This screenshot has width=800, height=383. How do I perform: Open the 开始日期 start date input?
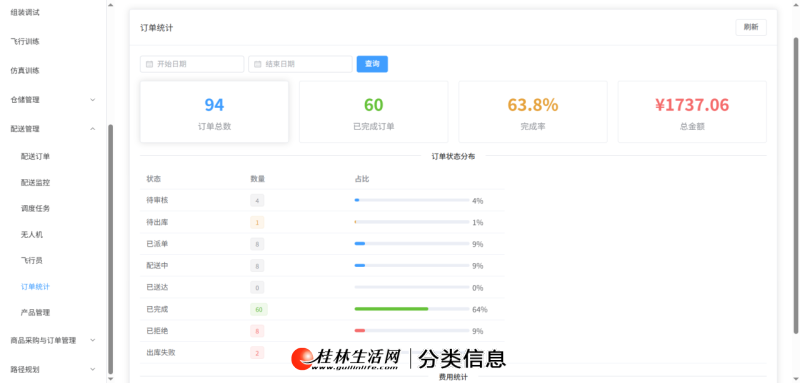click(192, 64)
